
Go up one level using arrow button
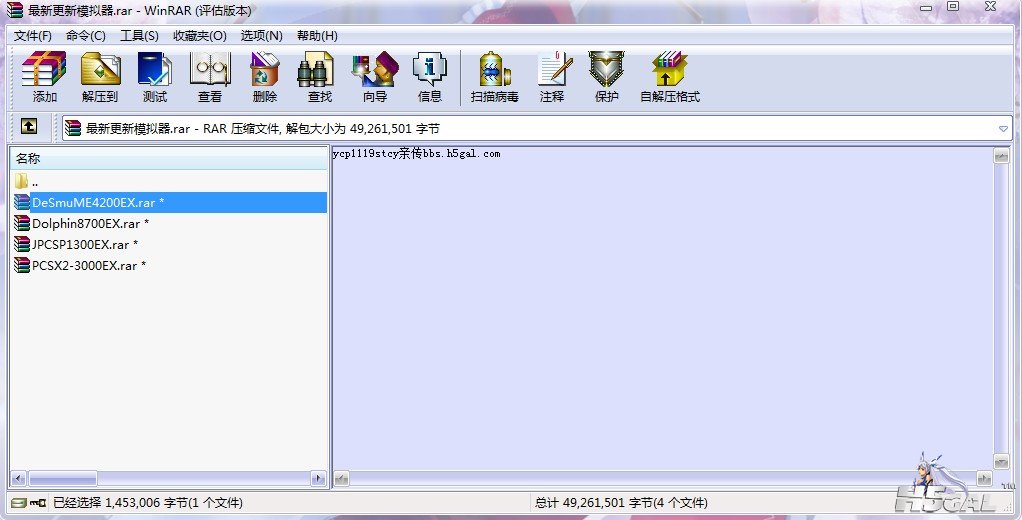29,126
